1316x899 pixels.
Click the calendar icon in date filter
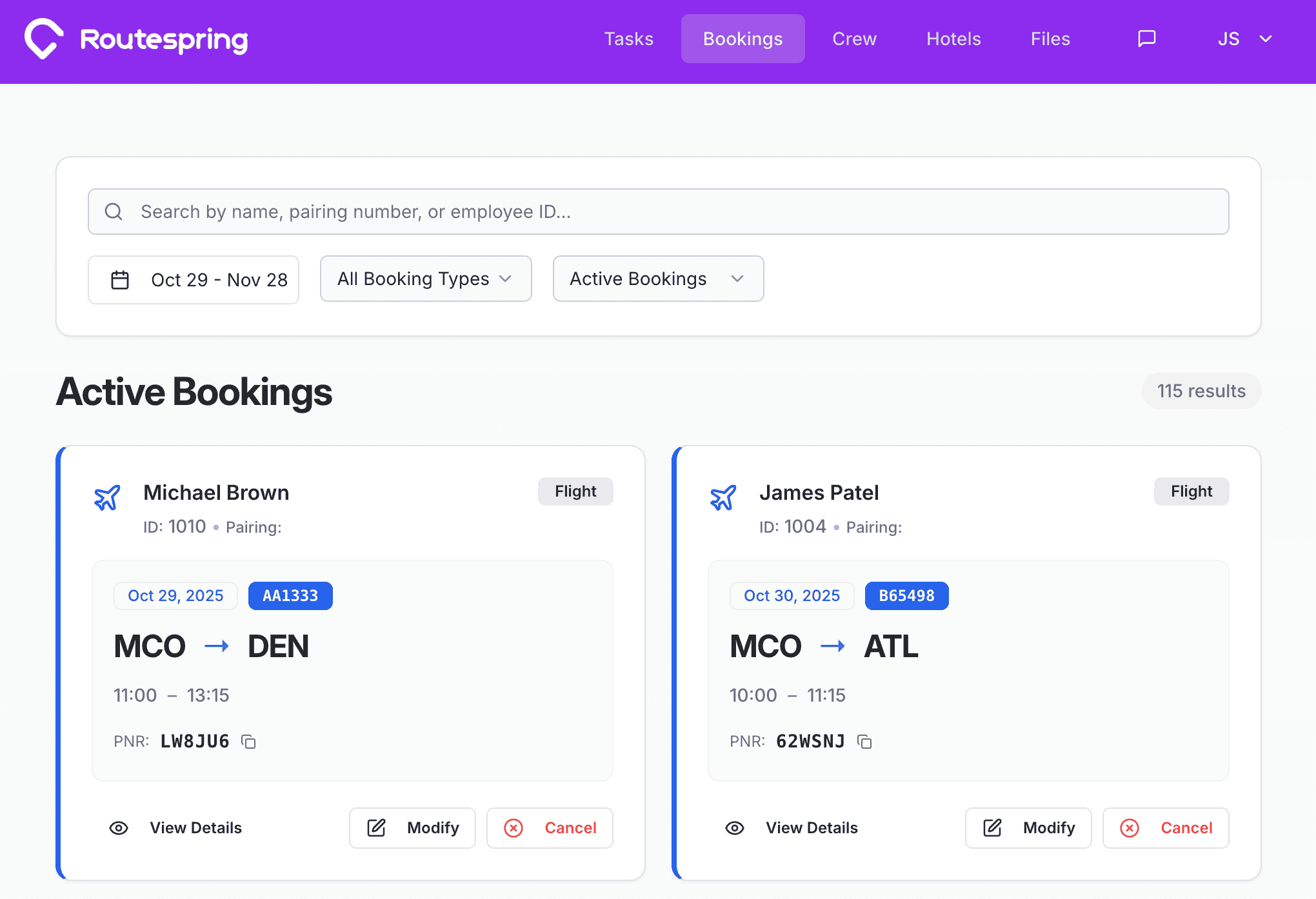pyautogui.click(x=120, y=279)
